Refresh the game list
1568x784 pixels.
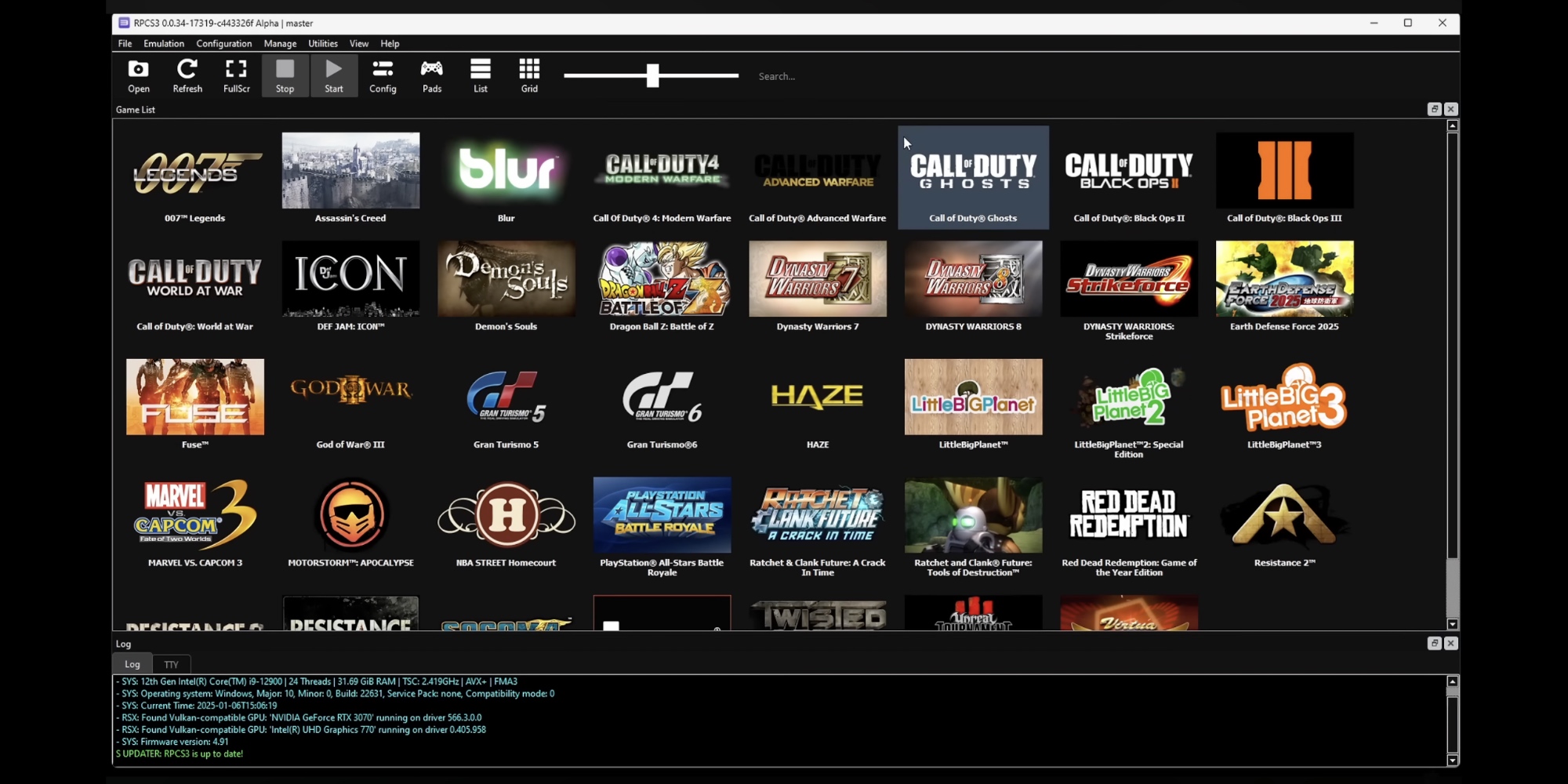[187, 76]
